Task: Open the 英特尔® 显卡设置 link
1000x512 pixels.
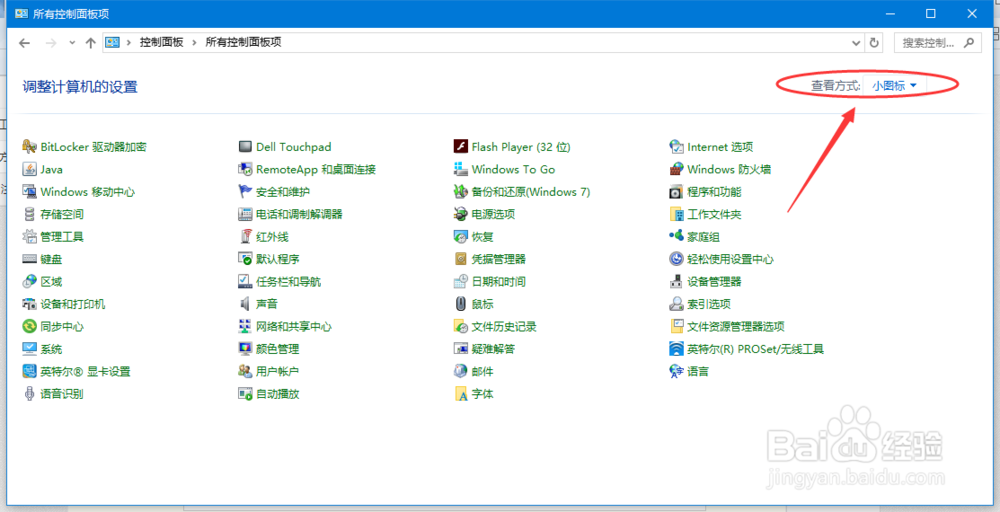Action: point(85,371)
